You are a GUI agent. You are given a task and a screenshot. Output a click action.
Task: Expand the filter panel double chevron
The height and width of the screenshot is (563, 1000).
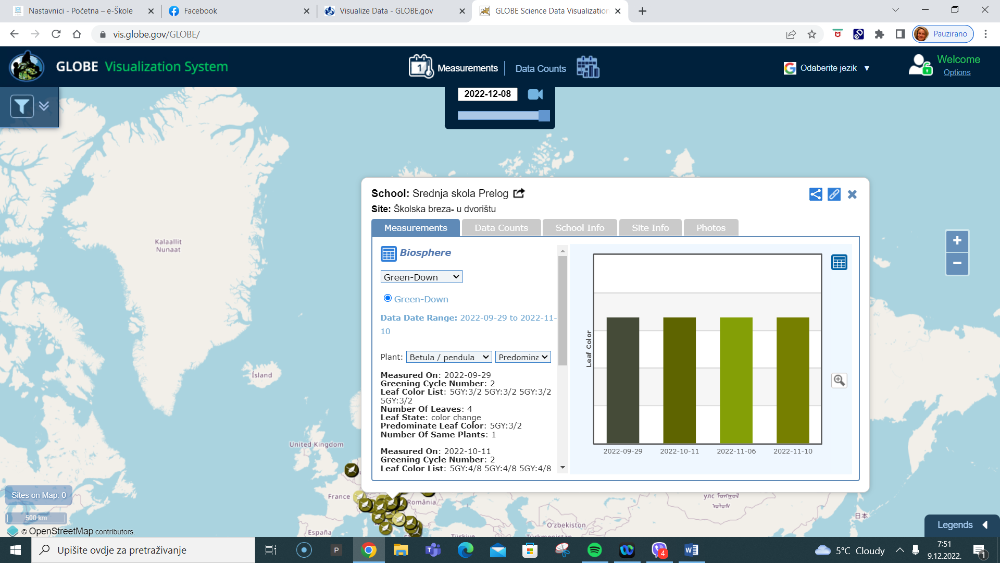coord(44,106)
